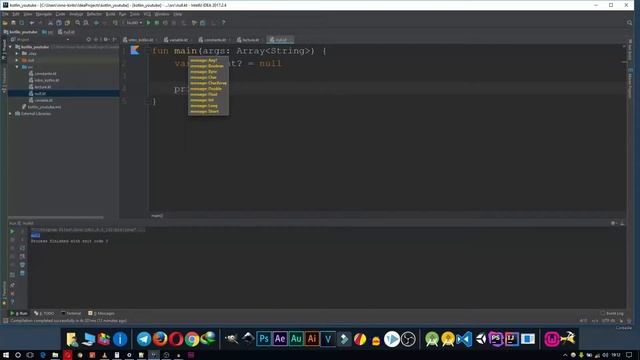Open the Messages bottom tab
The height and width of the screenshot is (360, 640).
click(x=101, y=313)
